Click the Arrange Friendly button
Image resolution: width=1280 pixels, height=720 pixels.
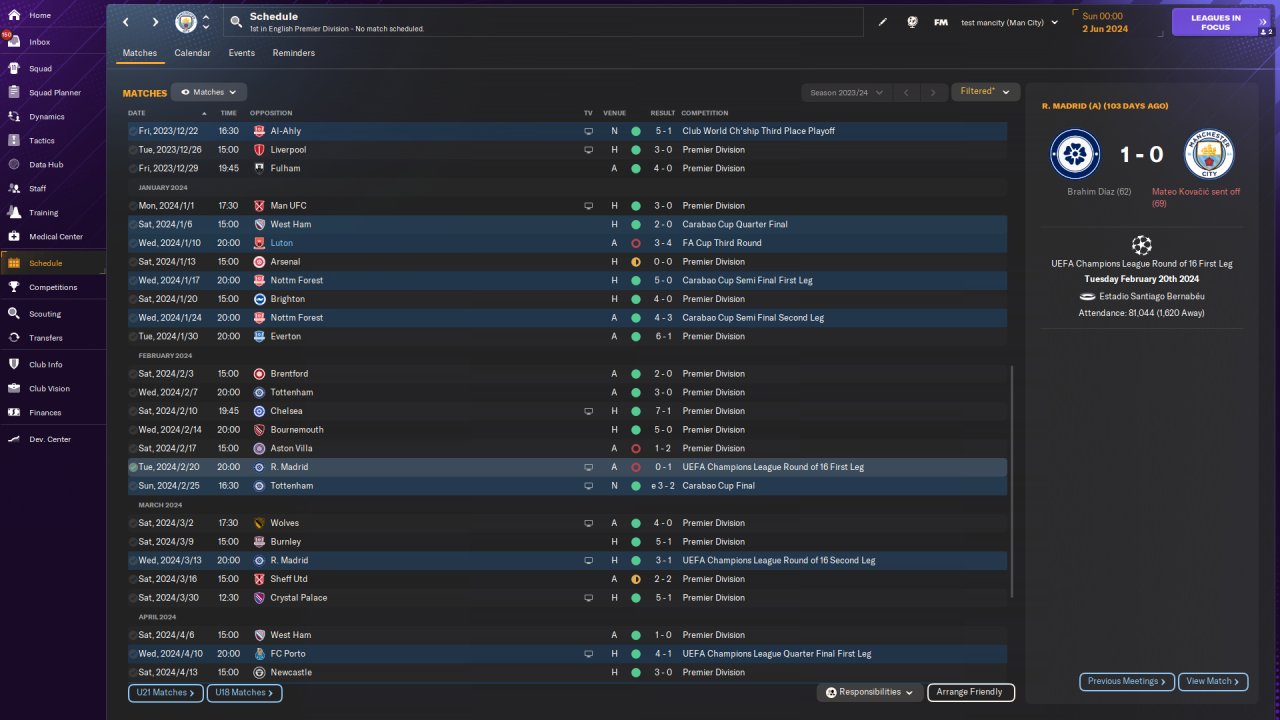(971, 692)
